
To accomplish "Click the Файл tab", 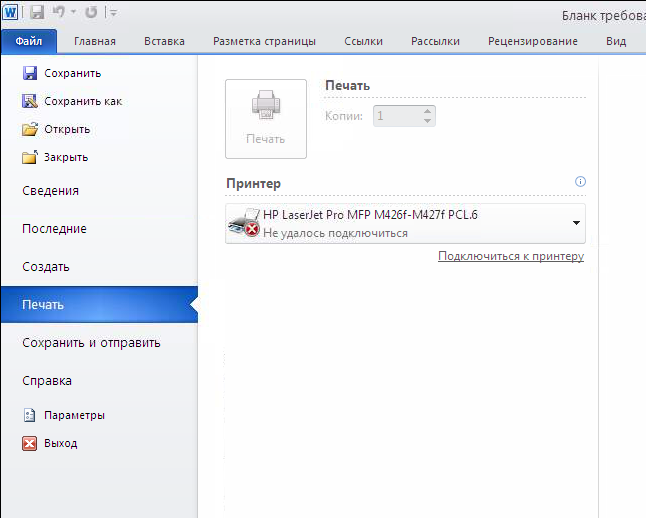I will pyautogui.click(x=29, y=41).
